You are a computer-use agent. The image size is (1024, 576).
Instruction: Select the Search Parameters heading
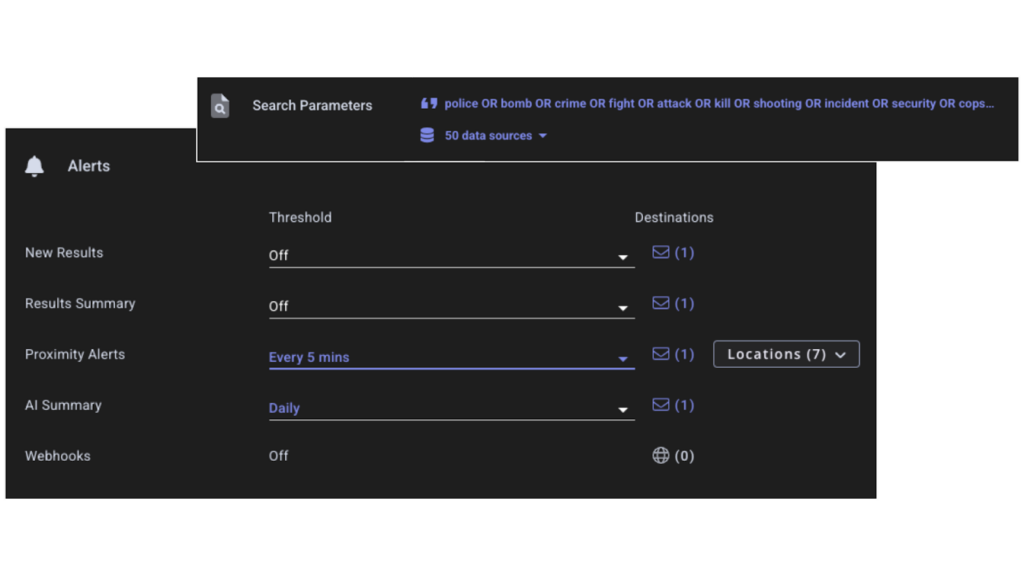[312, 106]
